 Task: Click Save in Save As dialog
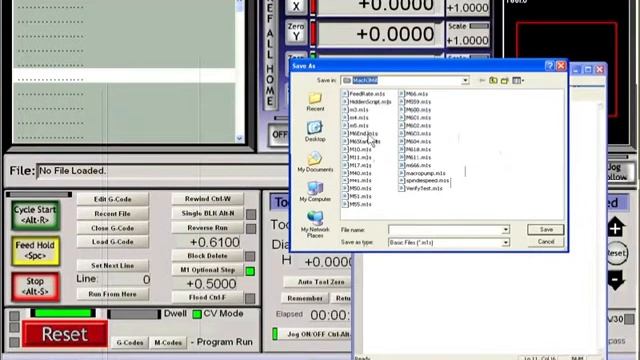click(546, 229)
